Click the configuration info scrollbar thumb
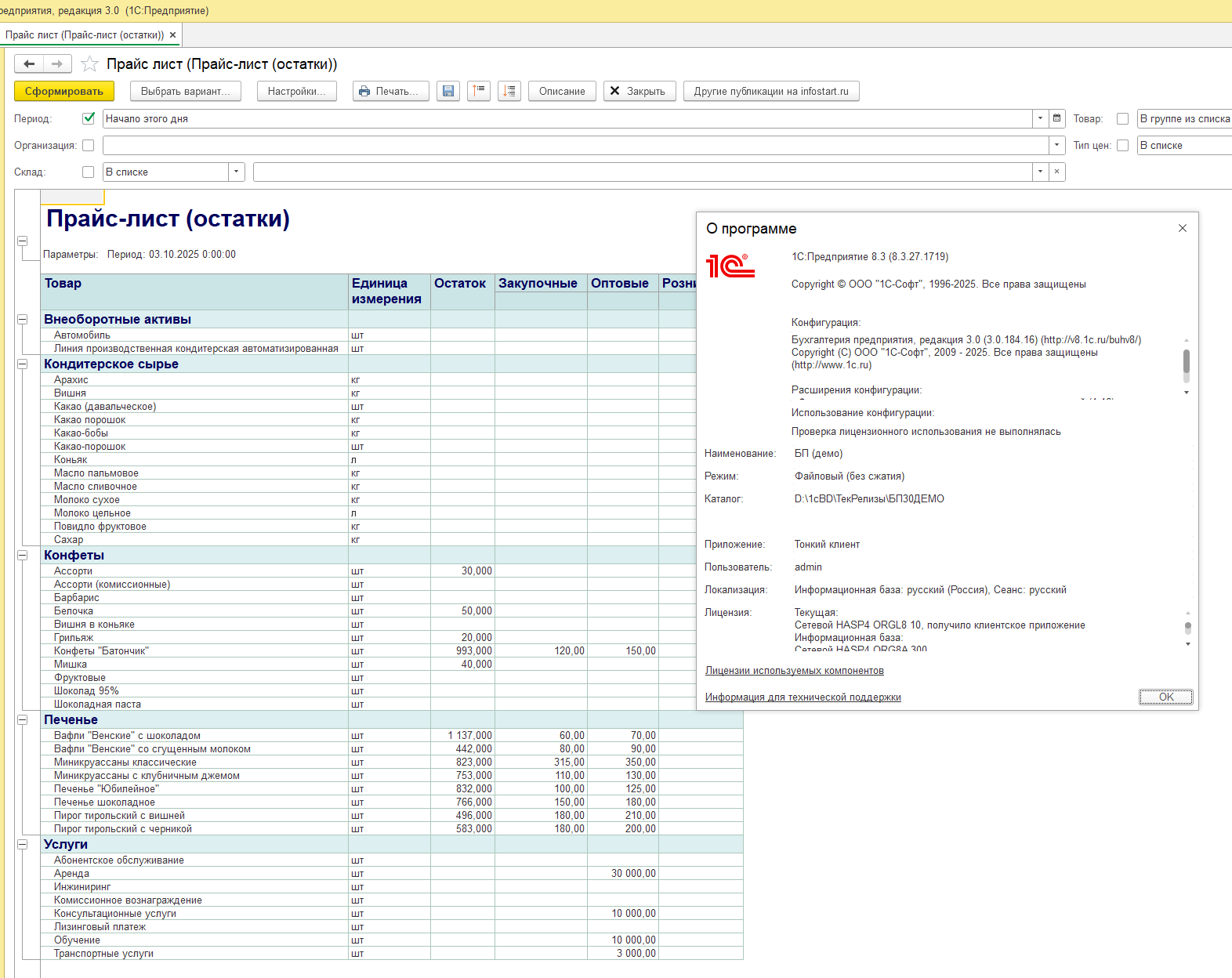The width and height of the screenshot is (1232, 978). [x=1187, y=361]
